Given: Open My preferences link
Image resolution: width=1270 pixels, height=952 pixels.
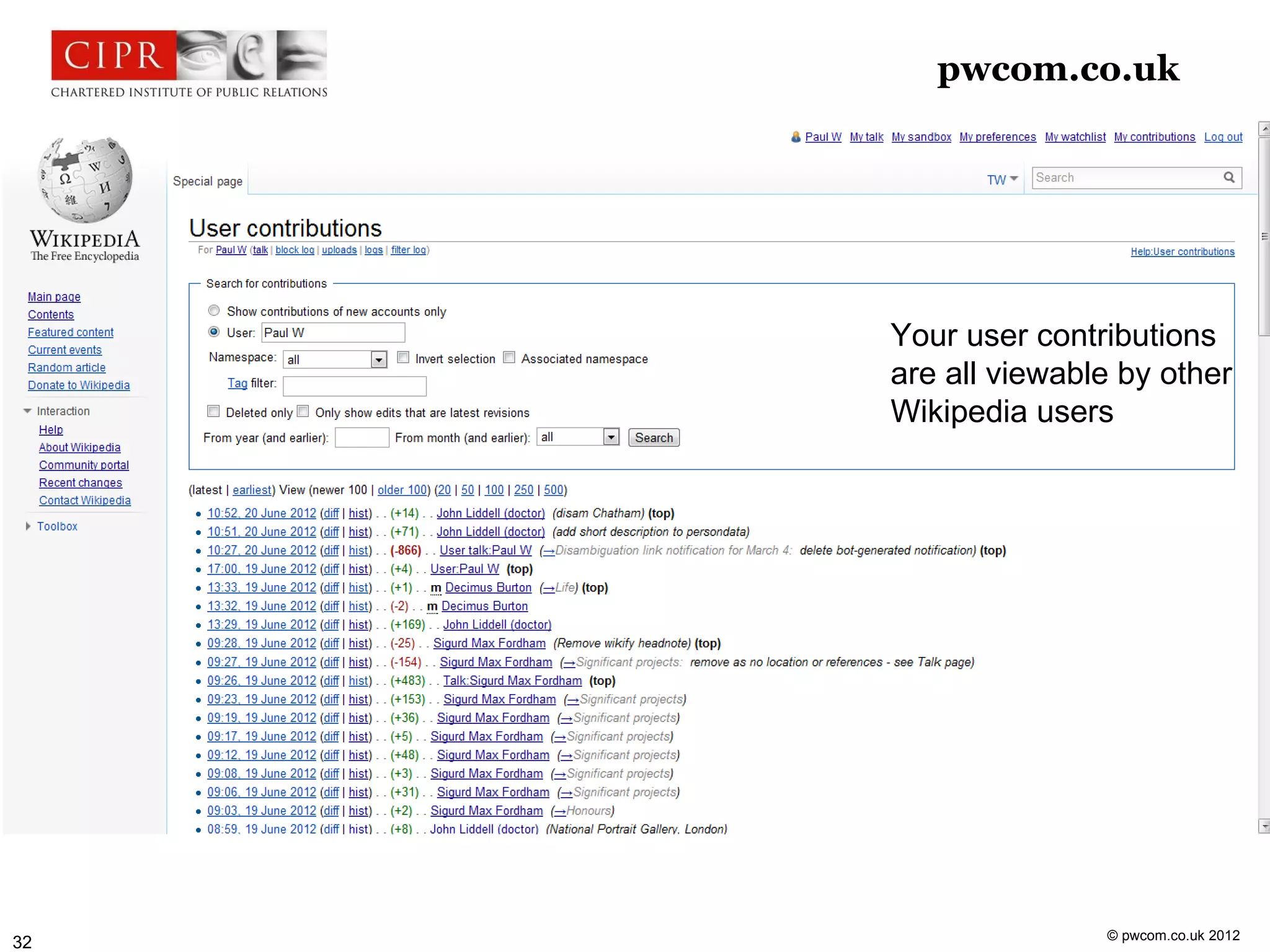Looking at the screenshot, I should click(x=998, y=137).
